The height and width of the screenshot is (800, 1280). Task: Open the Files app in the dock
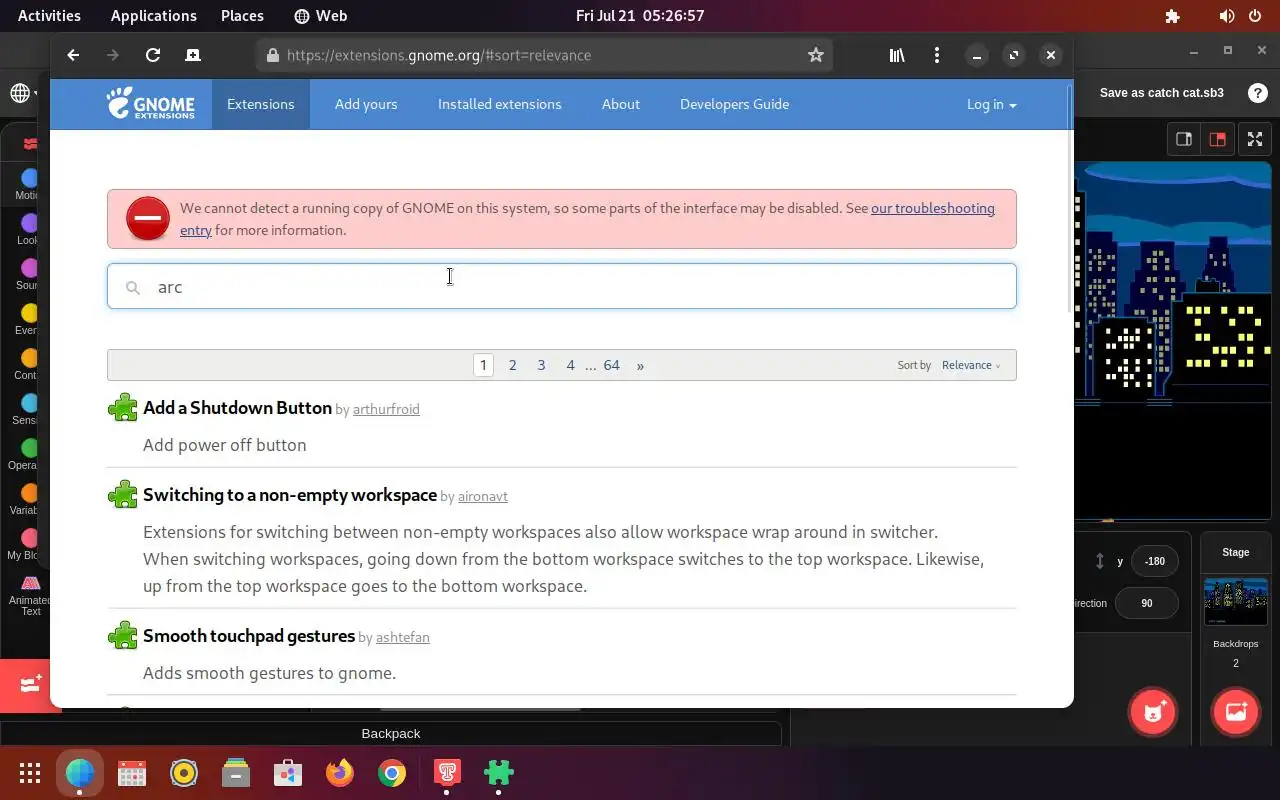coord(236,773)
